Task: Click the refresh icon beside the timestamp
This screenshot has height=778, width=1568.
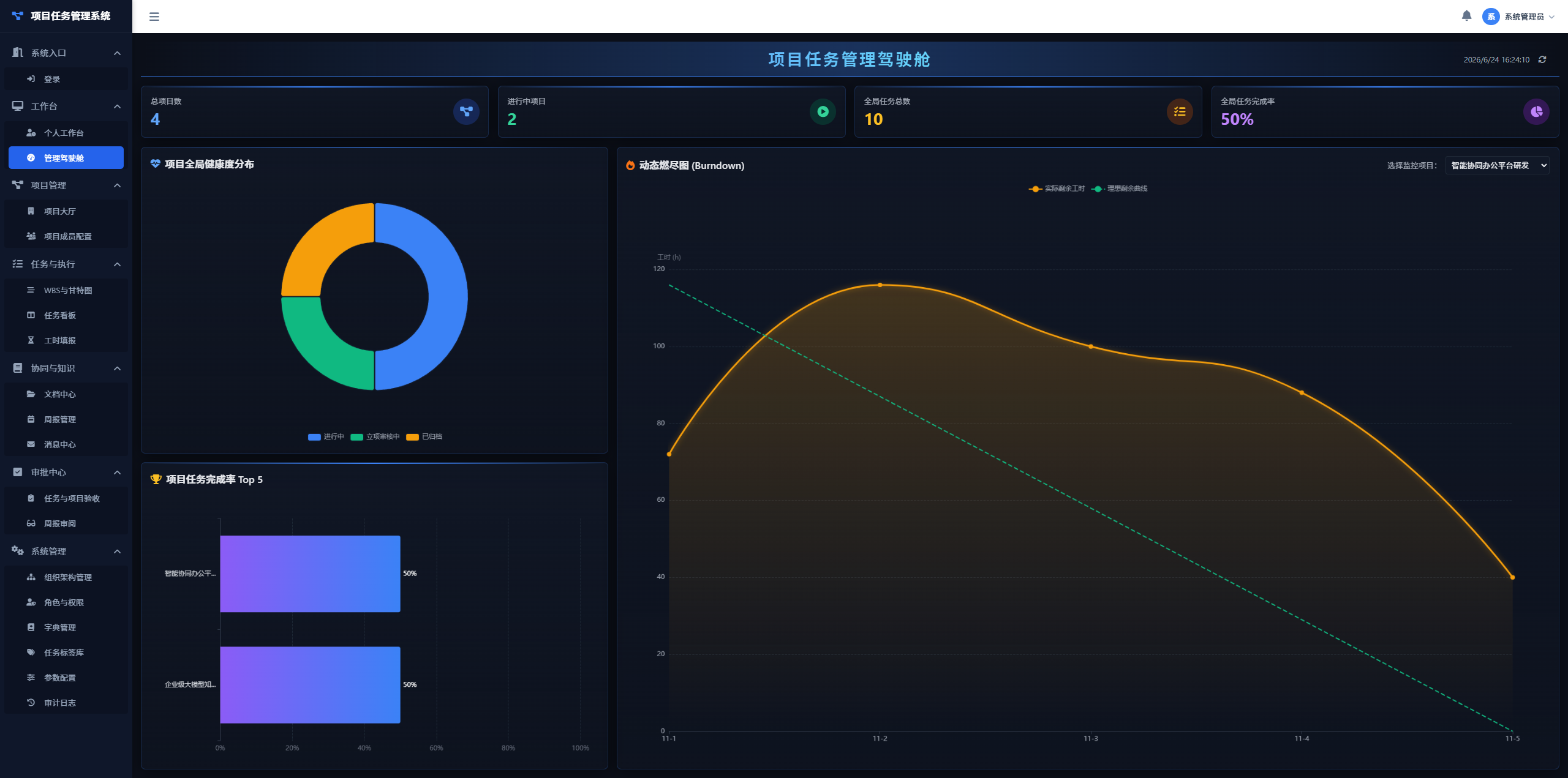Action: tap(1542, 59)
